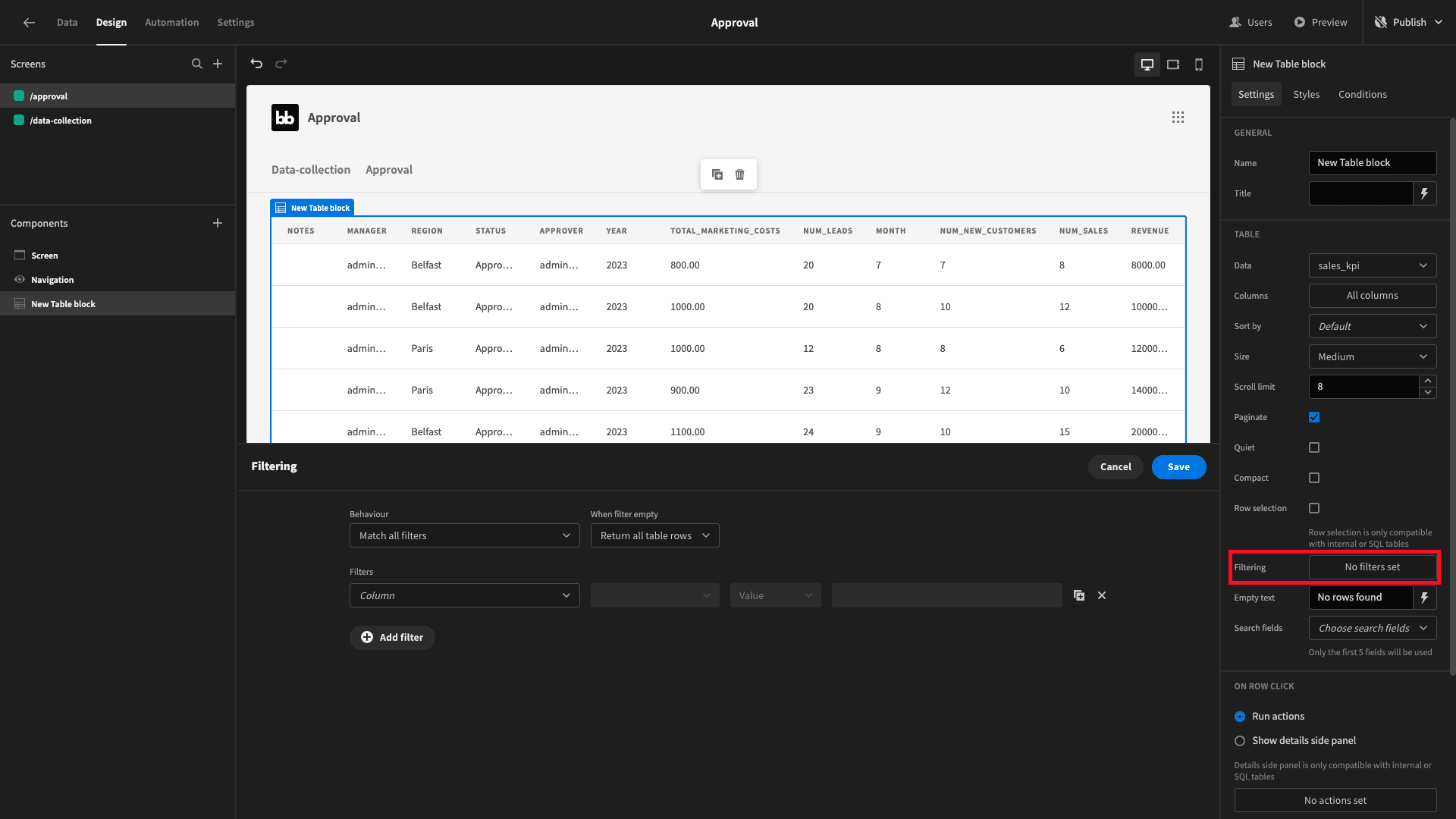Switch to the Automation tab

tap(171, 23)
